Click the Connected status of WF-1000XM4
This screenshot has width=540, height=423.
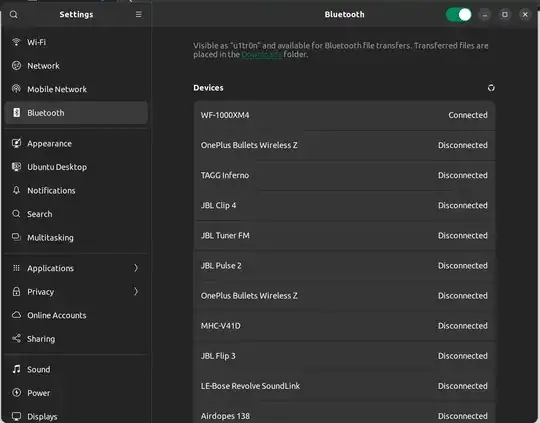point(468,115)
